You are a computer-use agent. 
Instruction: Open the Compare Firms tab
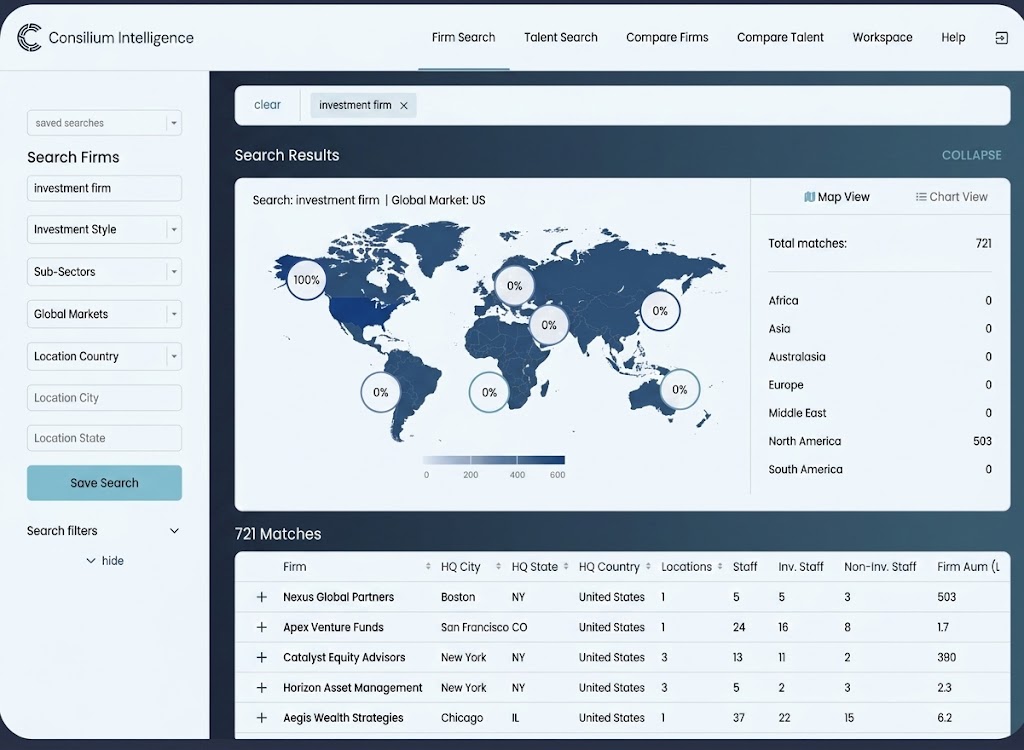click(667, 37)
